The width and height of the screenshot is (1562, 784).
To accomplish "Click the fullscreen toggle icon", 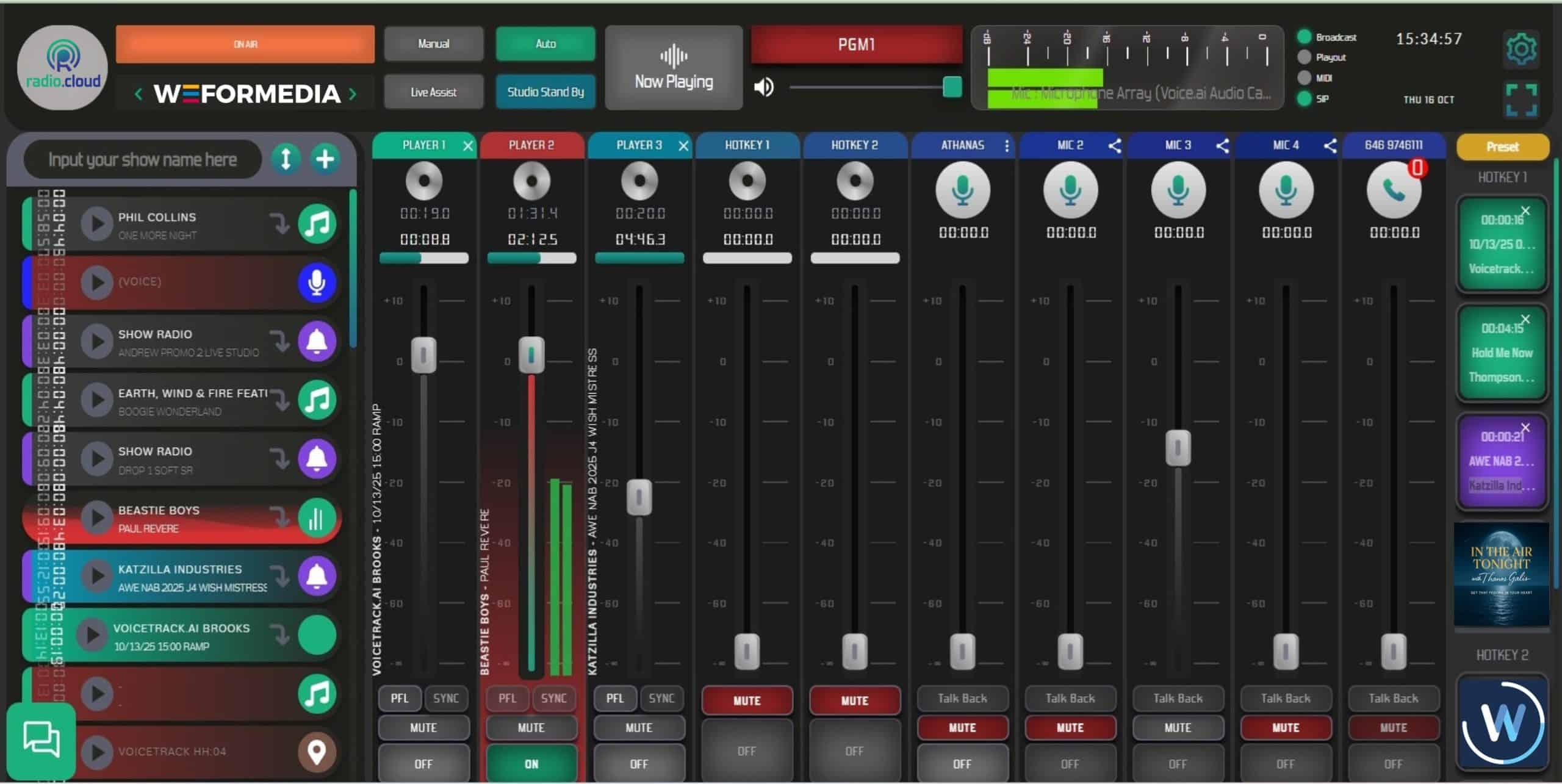I will [x=1520, y=100].
